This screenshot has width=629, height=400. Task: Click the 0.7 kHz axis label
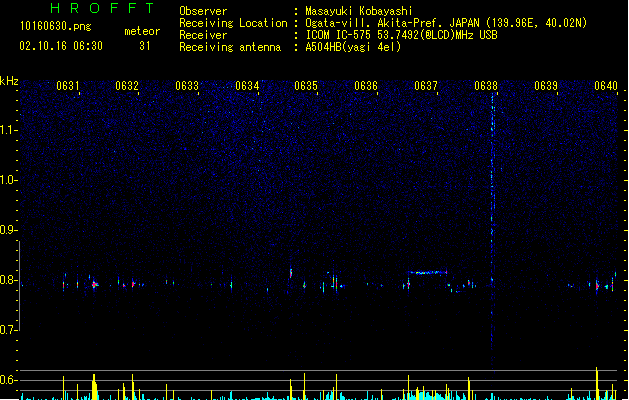click(x=8, y=330)
